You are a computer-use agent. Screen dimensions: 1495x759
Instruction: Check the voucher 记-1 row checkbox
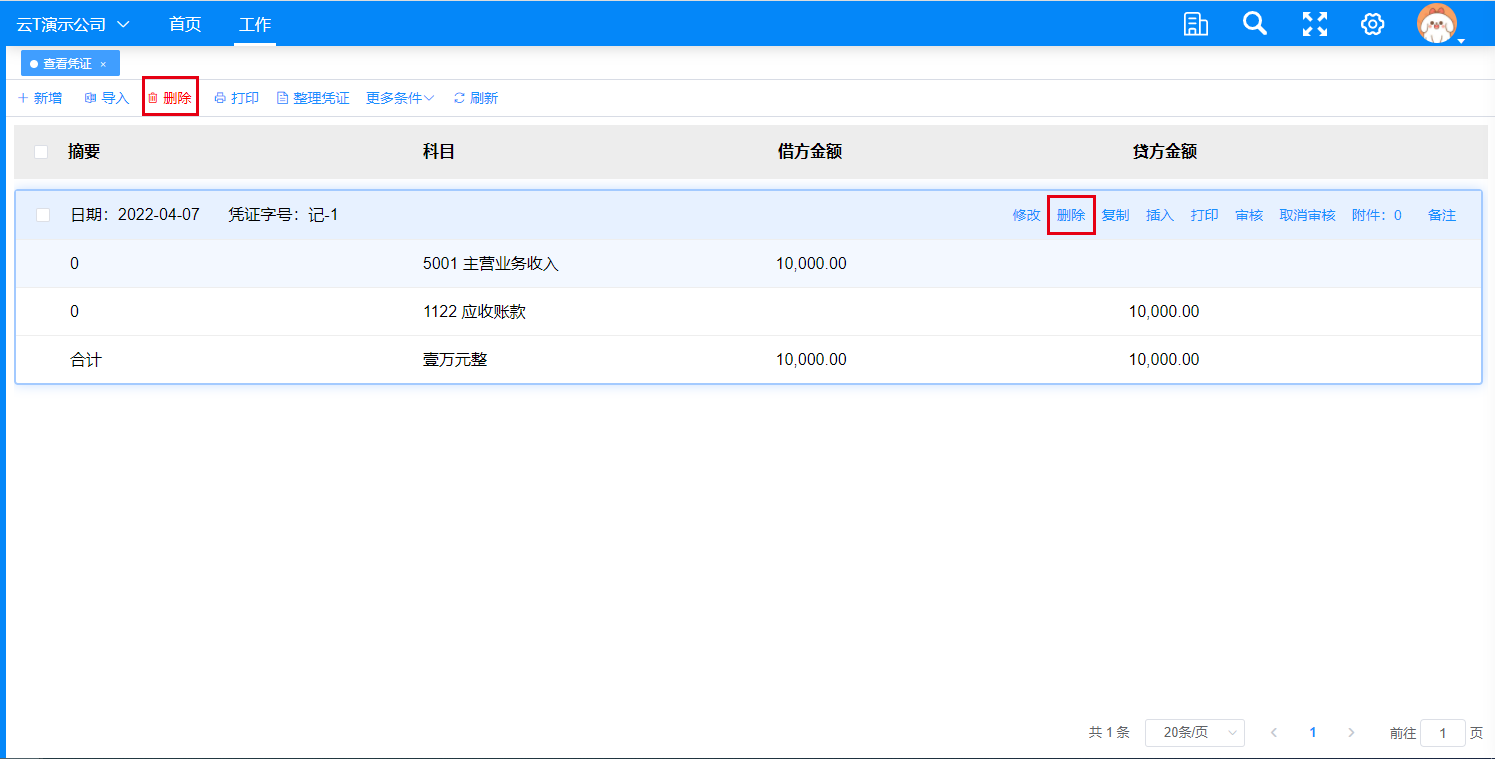[43, 215]
